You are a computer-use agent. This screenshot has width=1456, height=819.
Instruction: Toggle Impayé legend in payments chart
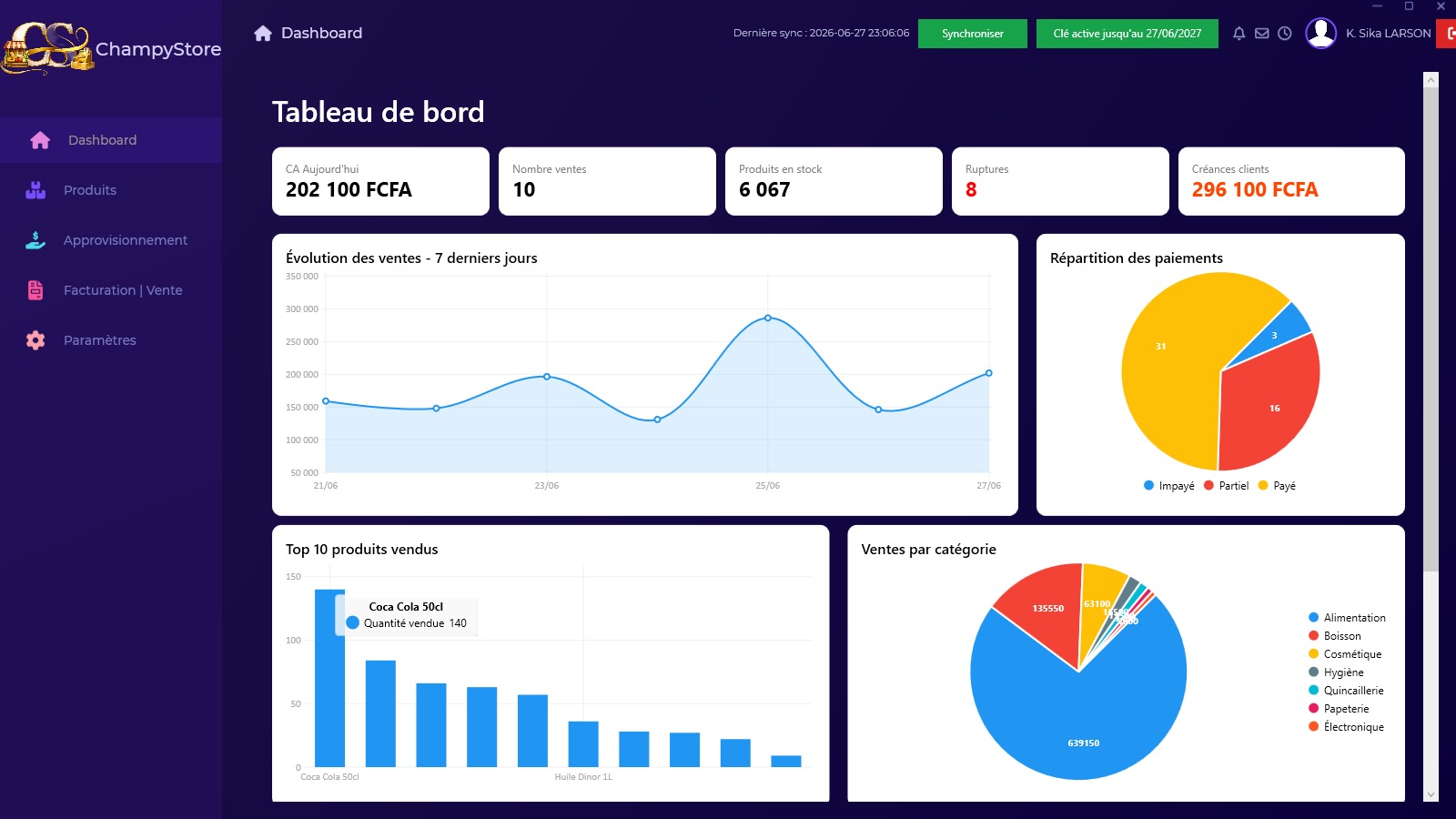tap(1169, 486)
